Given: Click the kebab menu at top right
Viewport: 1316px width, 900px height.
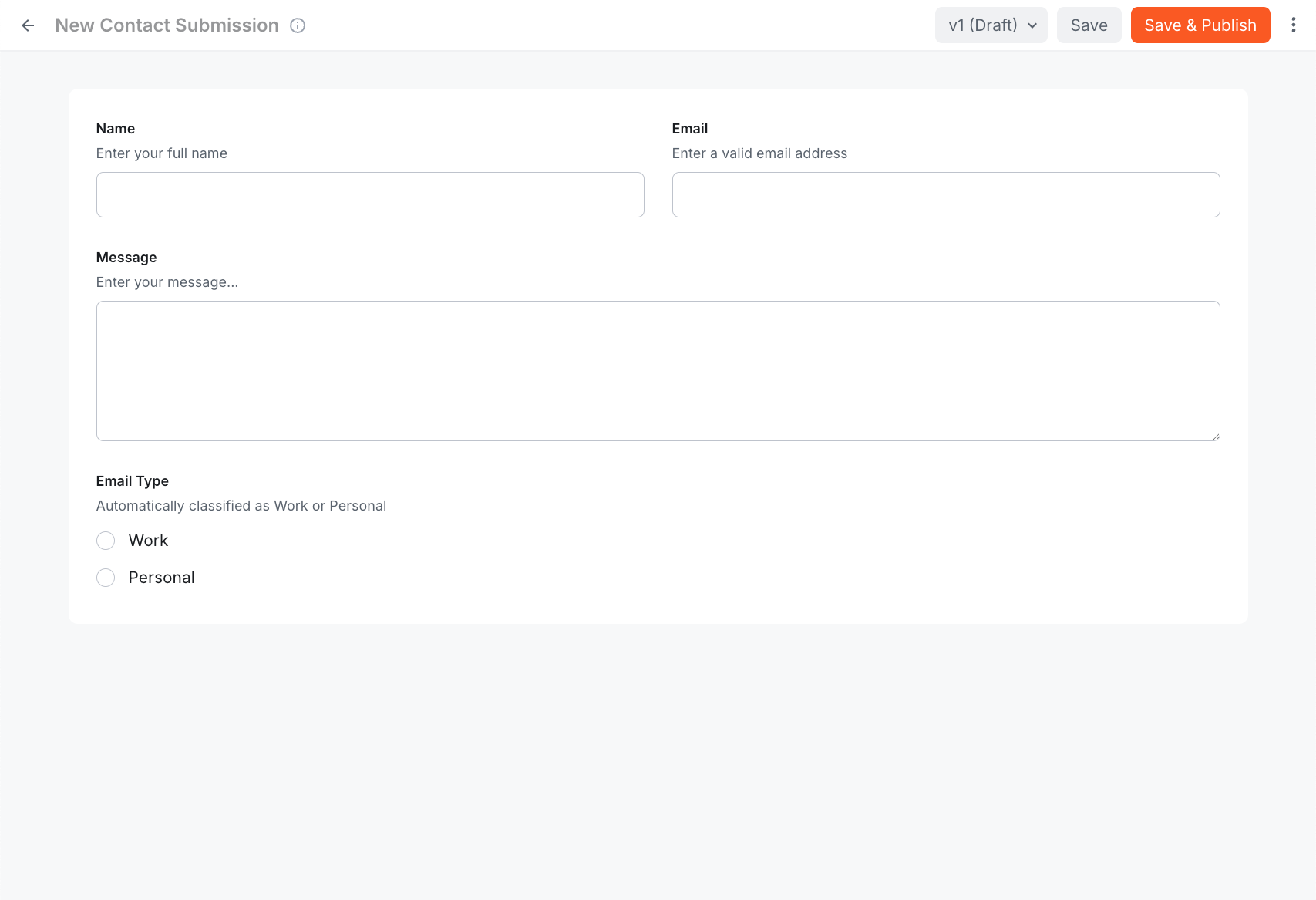Looking at the screenshot, I should 1293,25.
